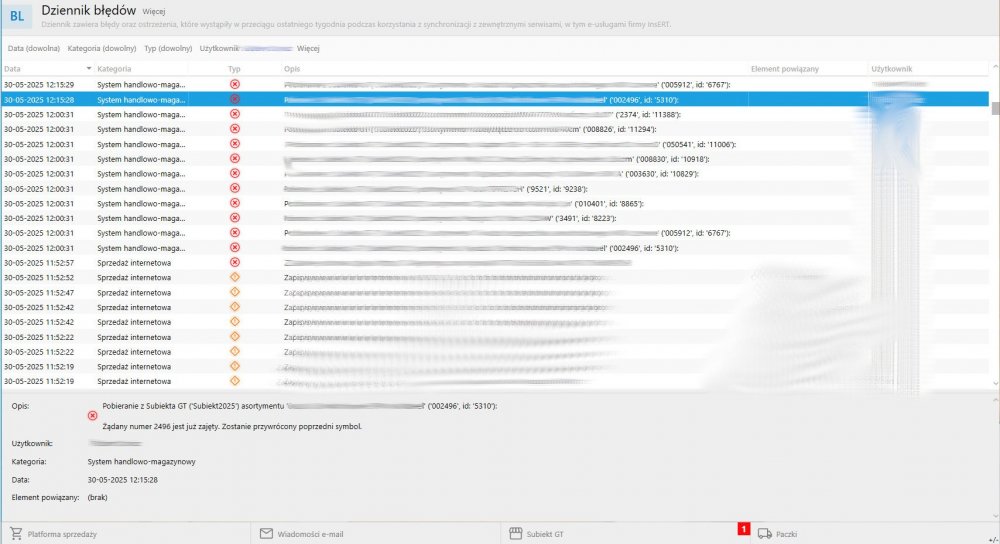The width and height of the screenshot is (1000, 544).
Task: Click Więcej link next to Dziennik błędów title
Action: click(154, 11)
